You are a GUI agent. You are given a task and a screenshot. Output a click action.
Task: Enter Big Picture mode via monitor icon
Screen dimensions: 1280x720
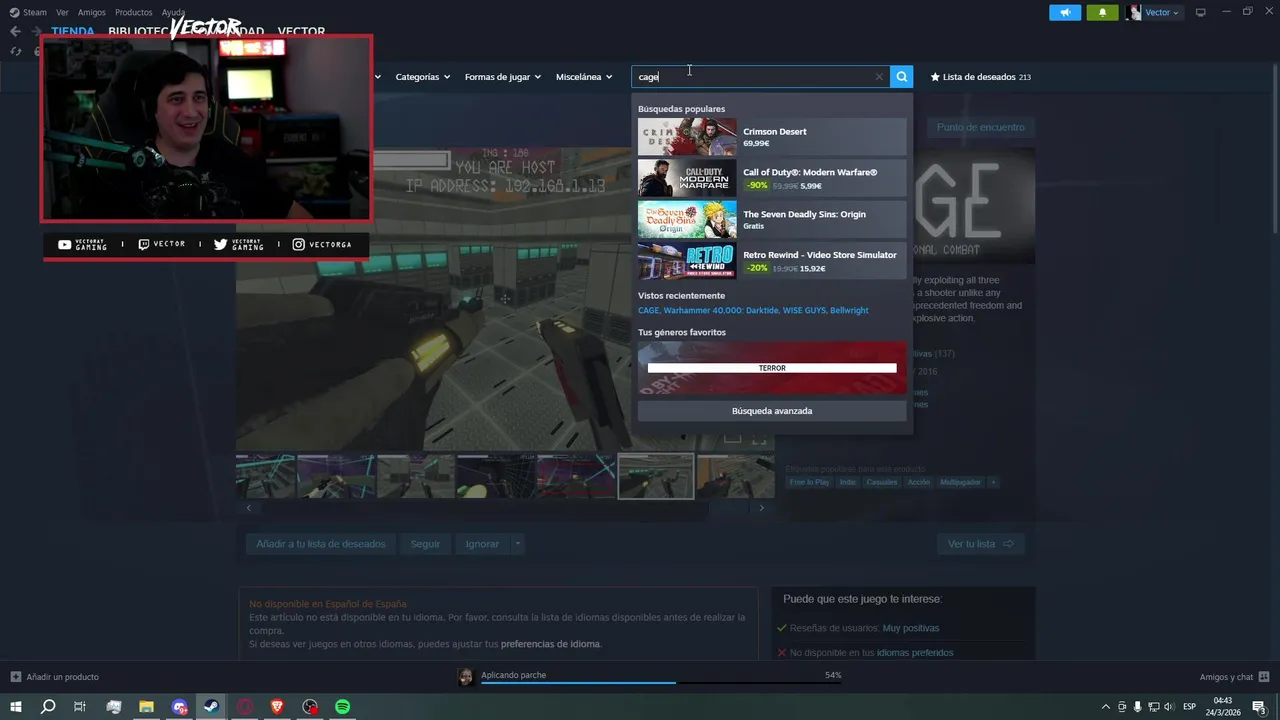[x=1201, y=12]
